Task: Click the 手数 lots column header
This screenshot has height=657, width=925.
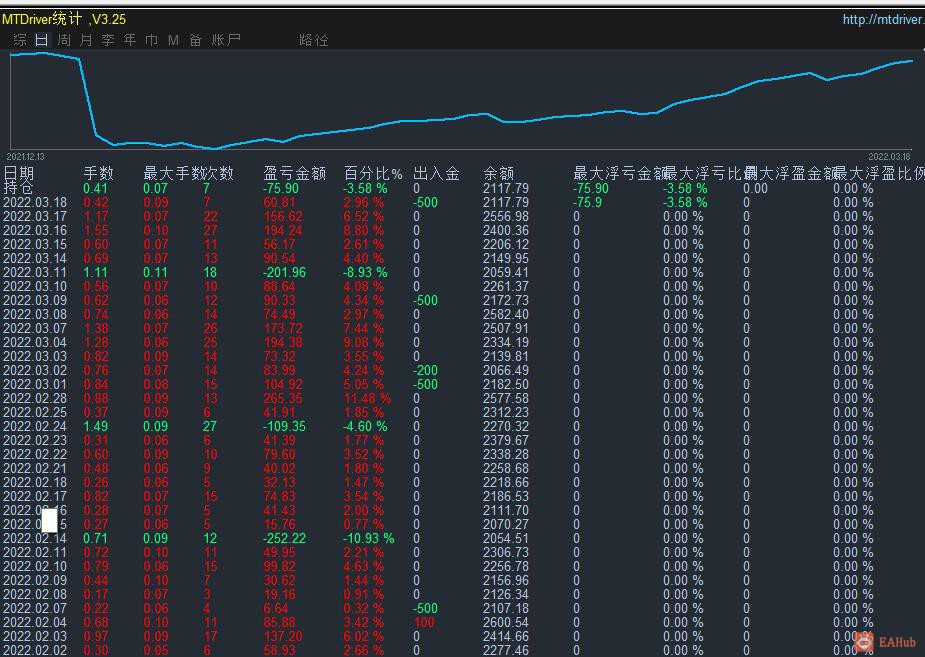Action: [99, 173]
